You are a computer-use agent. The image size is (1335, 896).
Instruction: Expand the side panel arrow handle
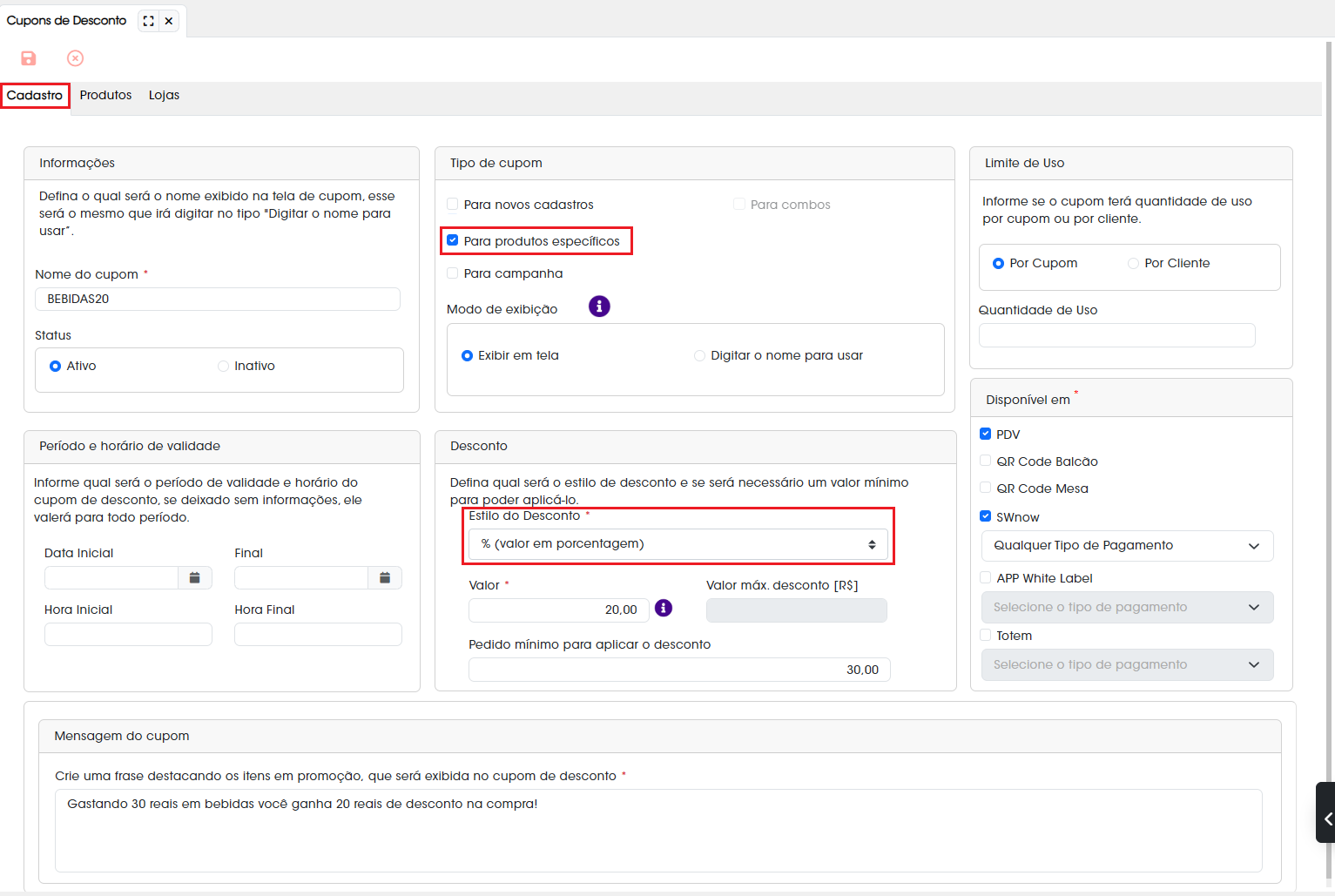(x=1325, y=819)
